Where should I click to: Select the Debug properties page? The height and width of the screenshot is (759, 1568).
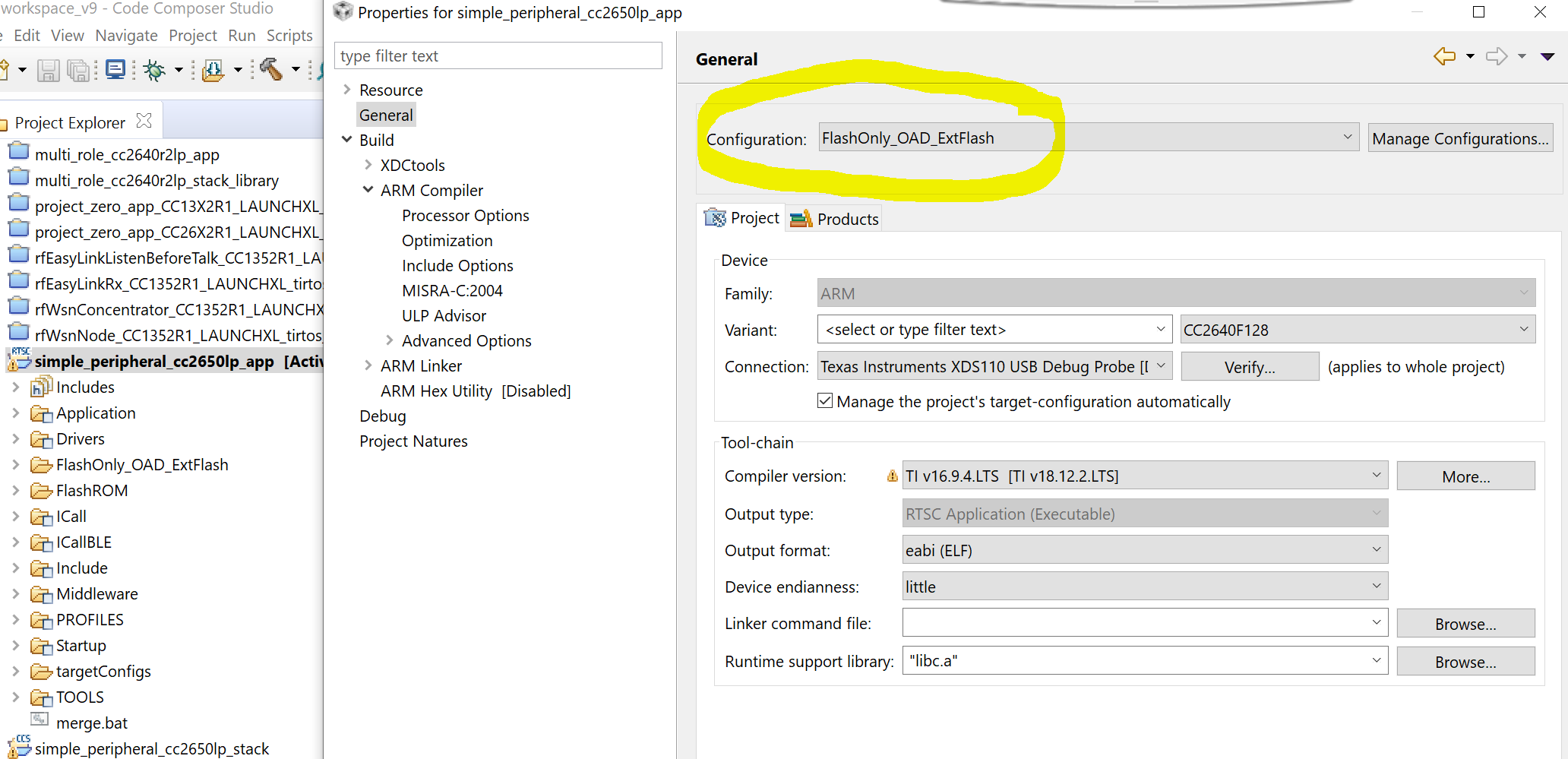click(x=383, y=416)
